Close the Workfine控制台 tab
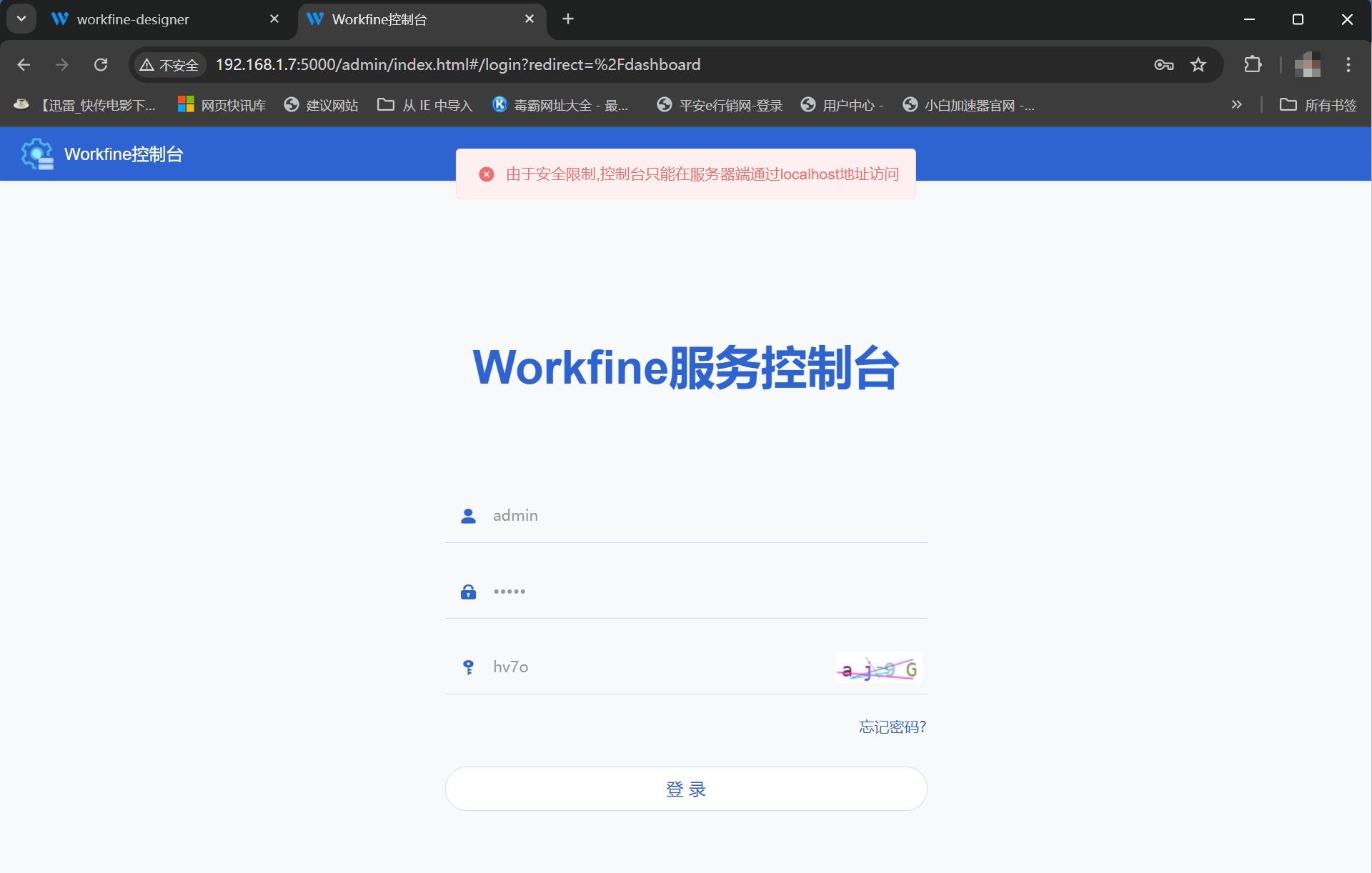Screen dimensions: 1372x873 click(x=530, y=19)
